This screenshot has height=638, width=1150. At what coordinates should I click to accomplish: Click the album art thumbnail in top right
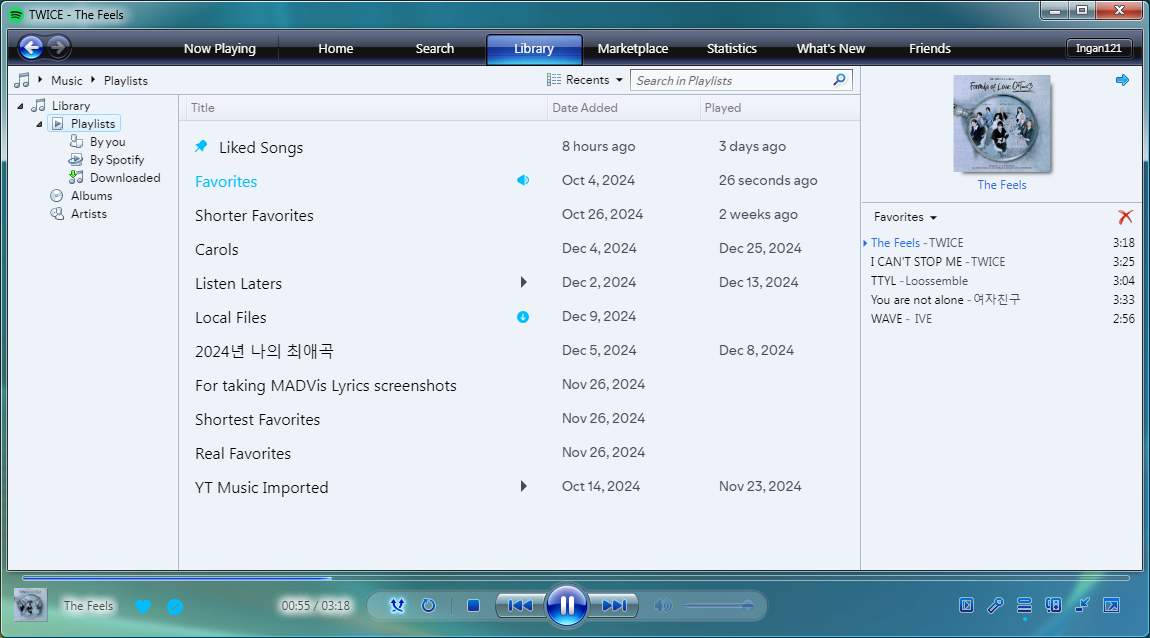pos(1001,123)
